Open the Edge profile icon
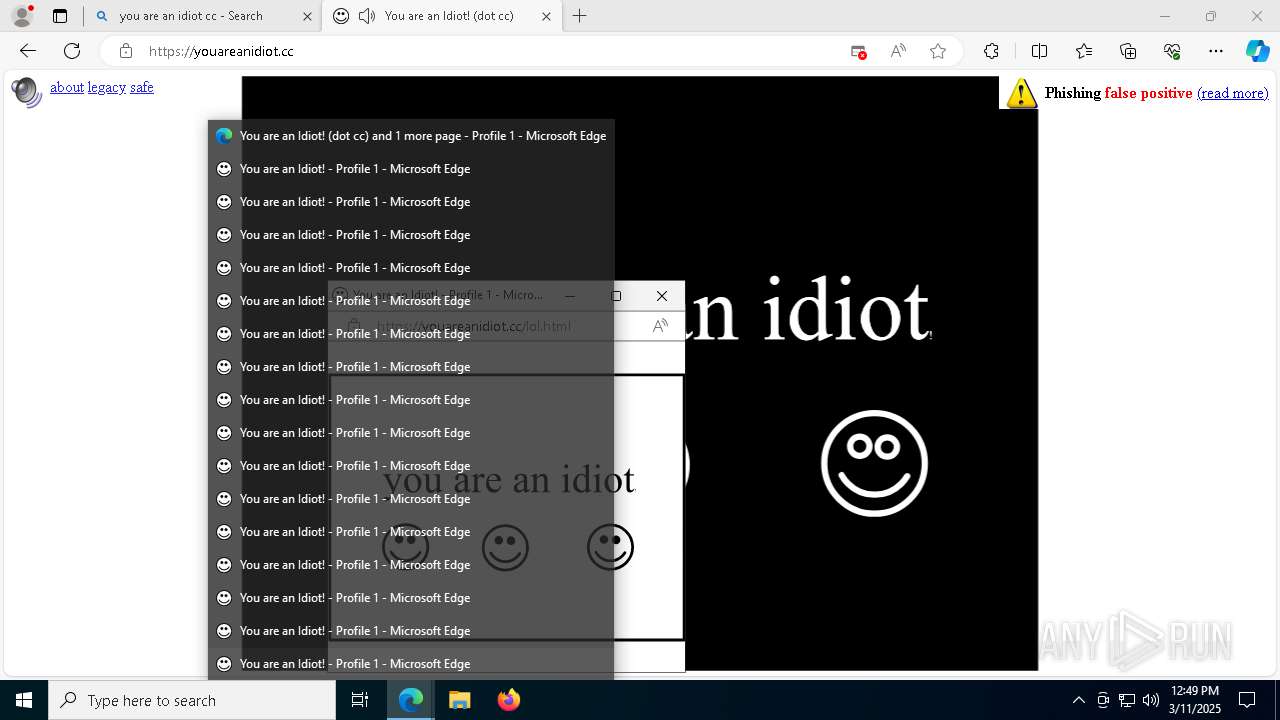This screenshot has width=1280, height=720. [x=22, y=16]
